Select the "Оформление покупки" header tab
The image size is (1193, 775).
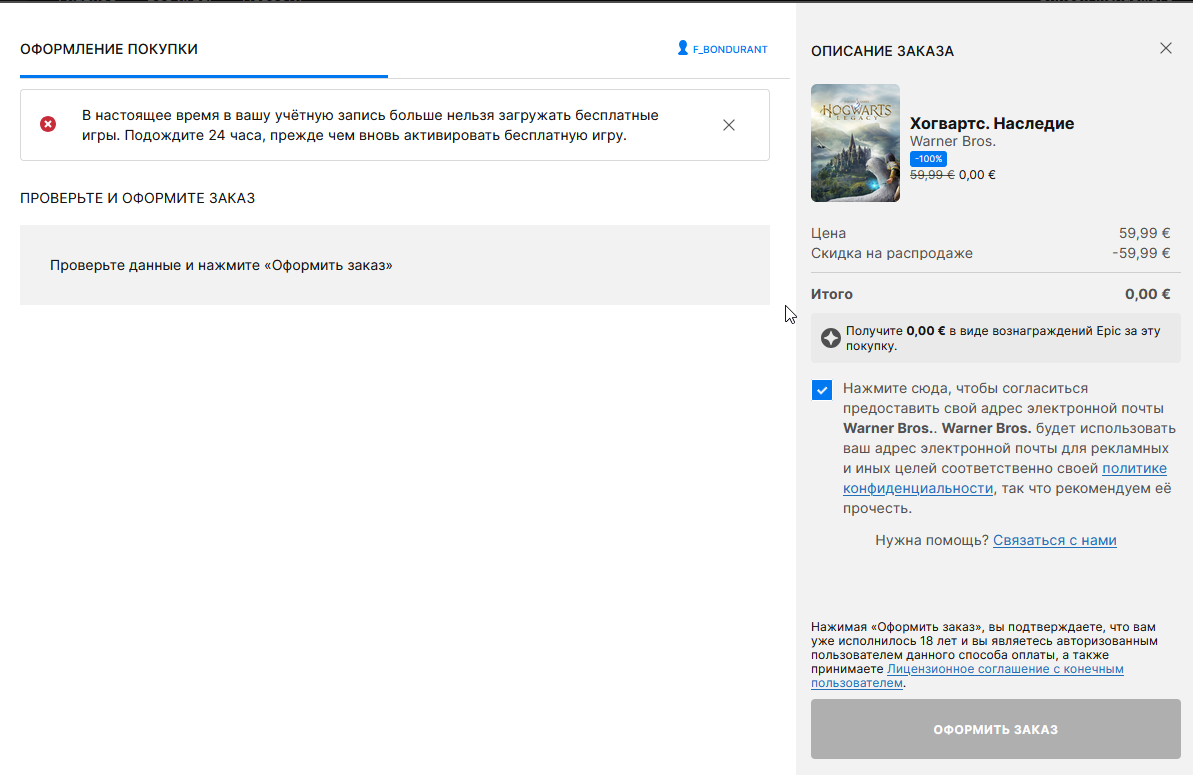tap(109, 49)
